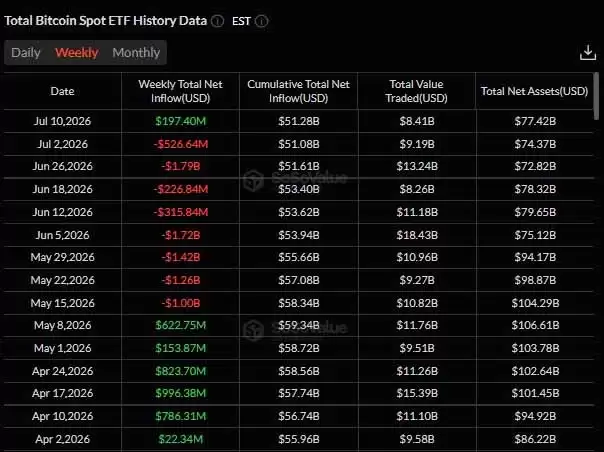The image size is (604, 452).
Task: Select the Jun 5,2026 row date
Action: pyautogui.click(x=62, y=235)
